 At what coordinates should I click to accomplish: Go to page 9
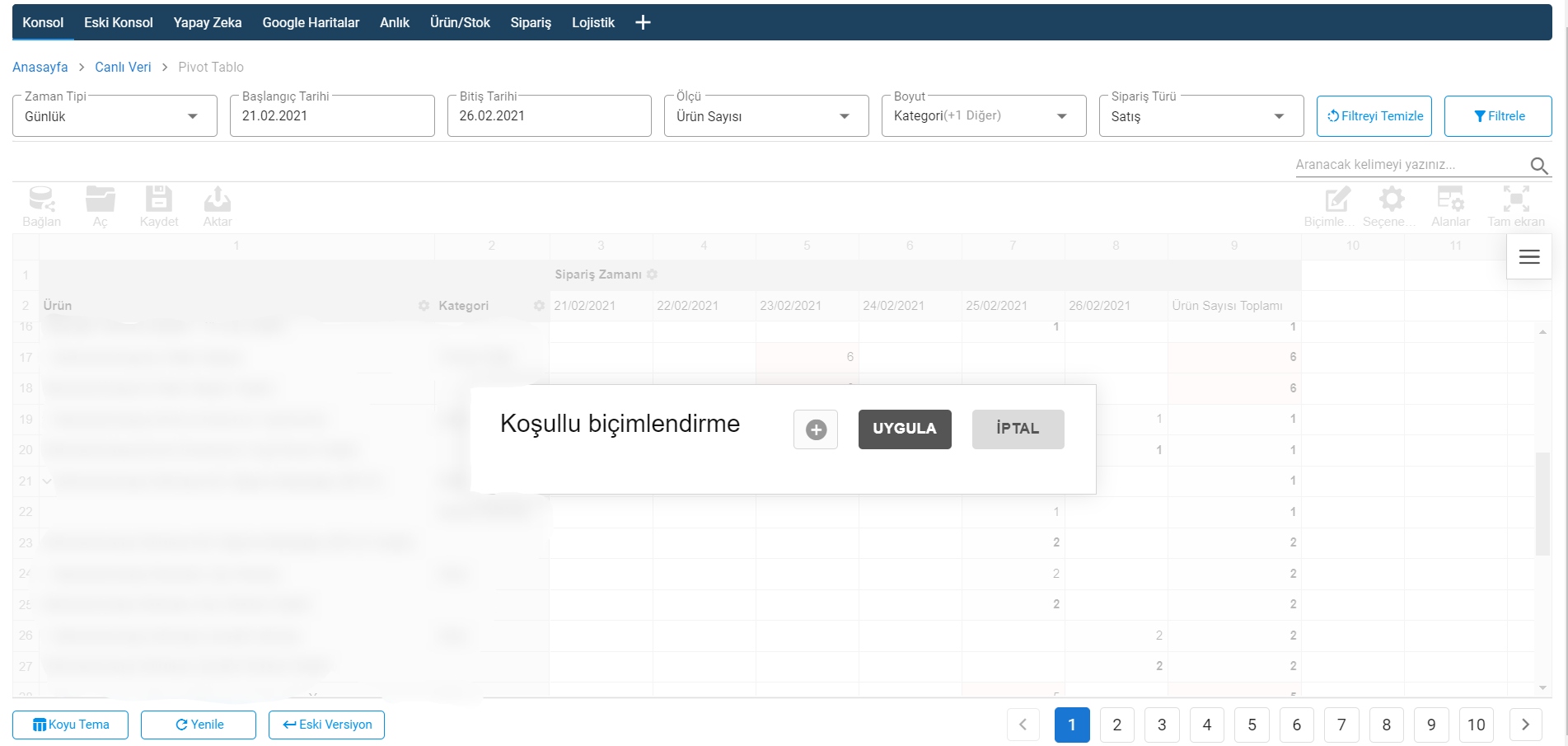tap(1431, 725)
